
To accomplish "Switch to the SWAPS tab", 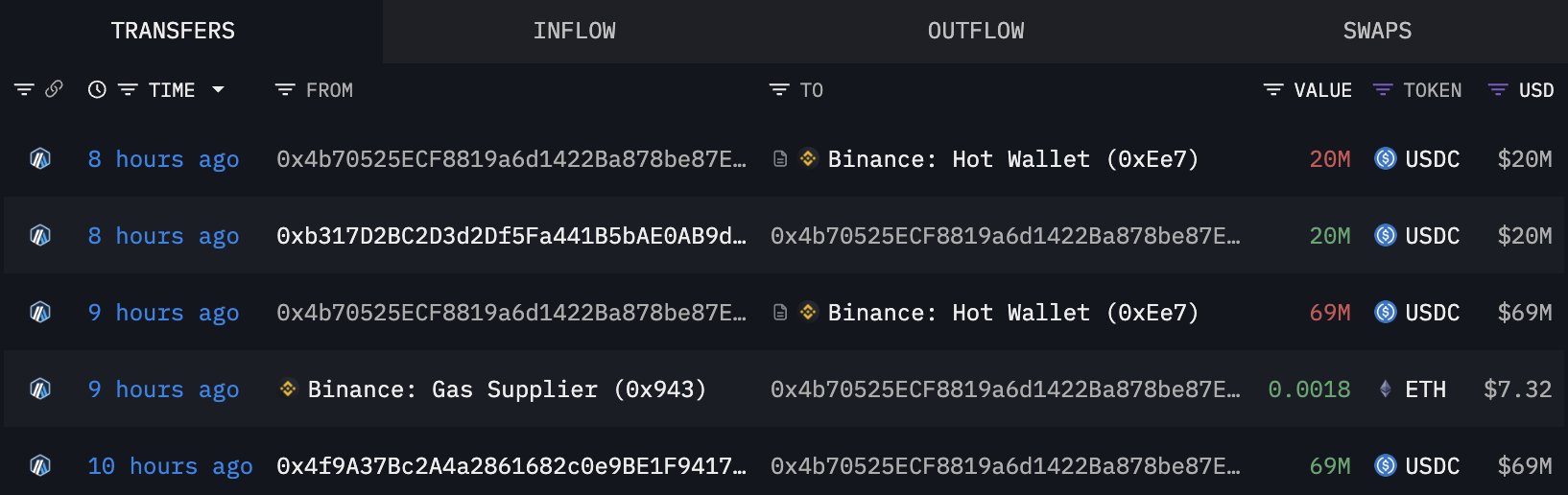I will pyautogui.click(x=1377, y=31).
